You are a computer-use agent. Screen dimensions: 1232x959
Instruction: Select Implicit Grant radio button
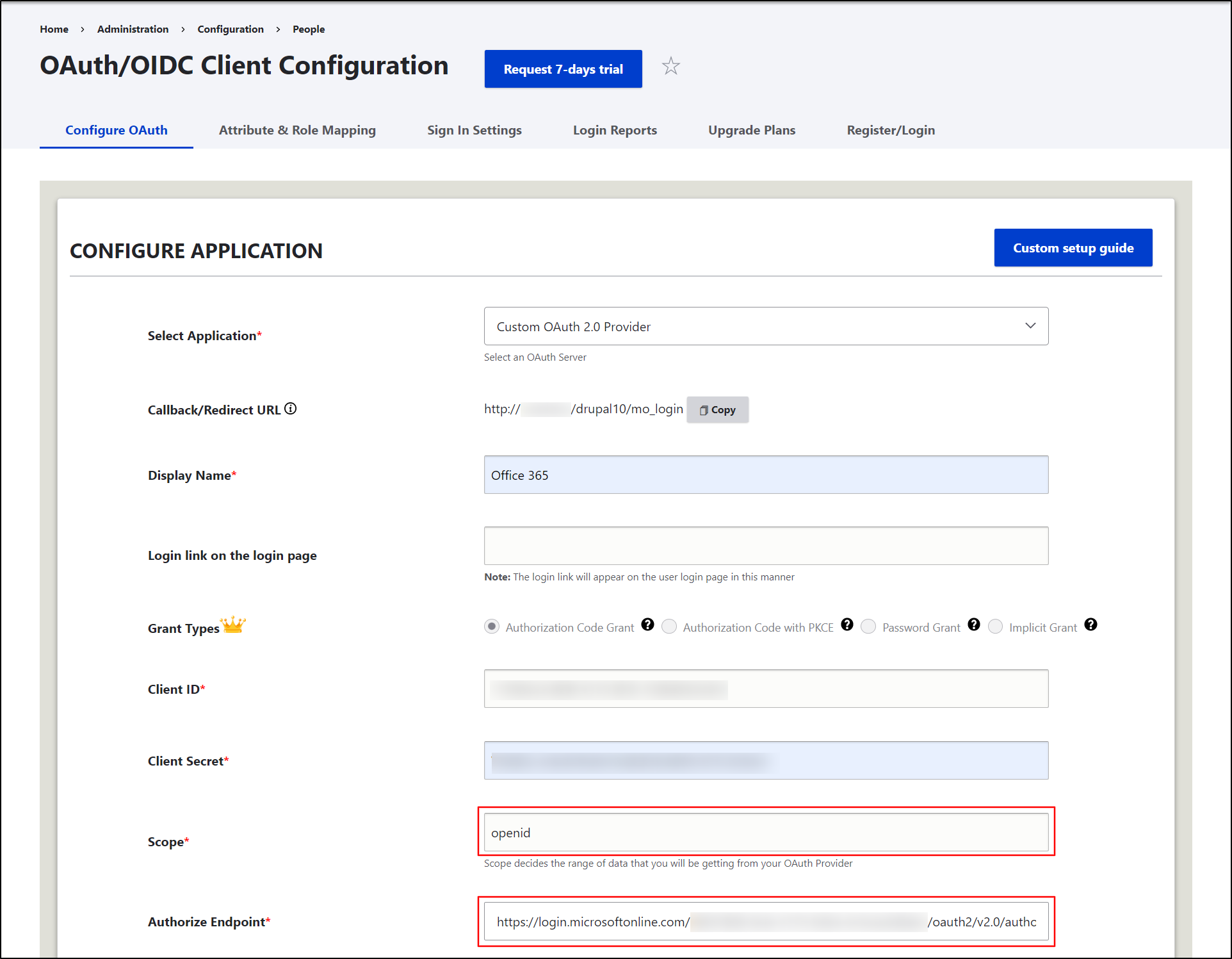click(x=996, y=627)
